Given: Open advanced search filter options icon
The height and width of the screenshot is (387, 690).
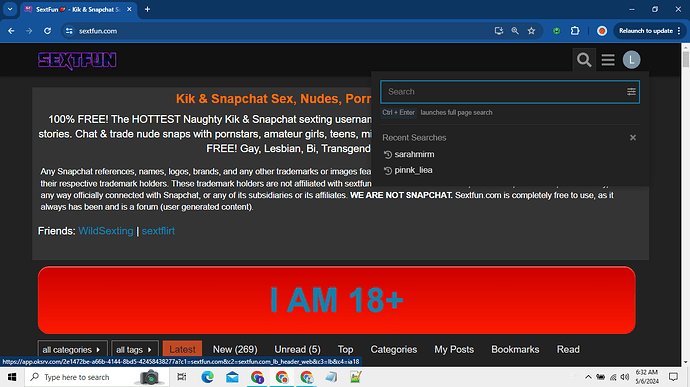Looking at the screenshot, I should 631,92.
